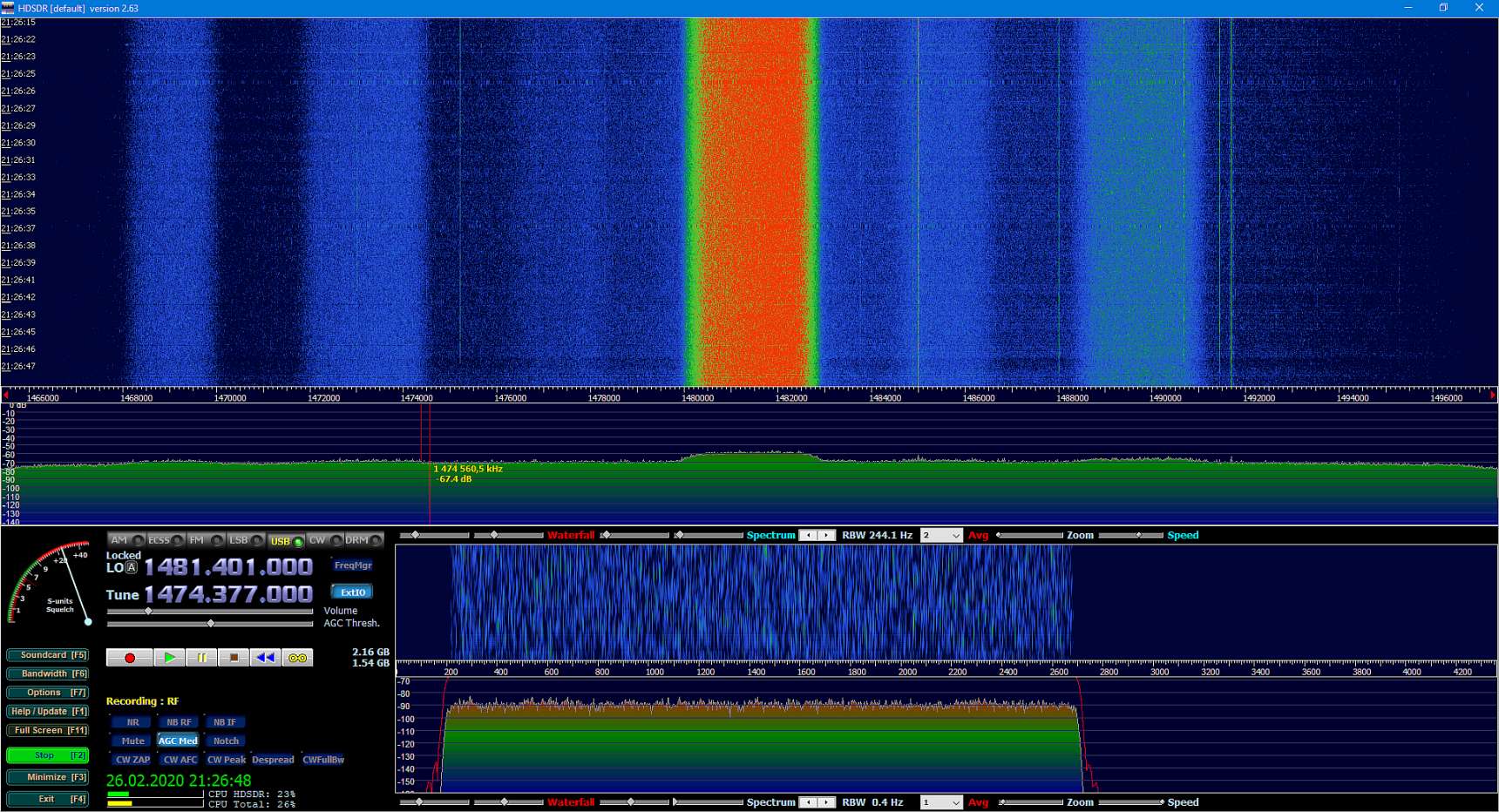1499x812 pixels.
Task: Increase upper RBW 244.1 Hz with right arrow
Action: click(x=826, y=536)
